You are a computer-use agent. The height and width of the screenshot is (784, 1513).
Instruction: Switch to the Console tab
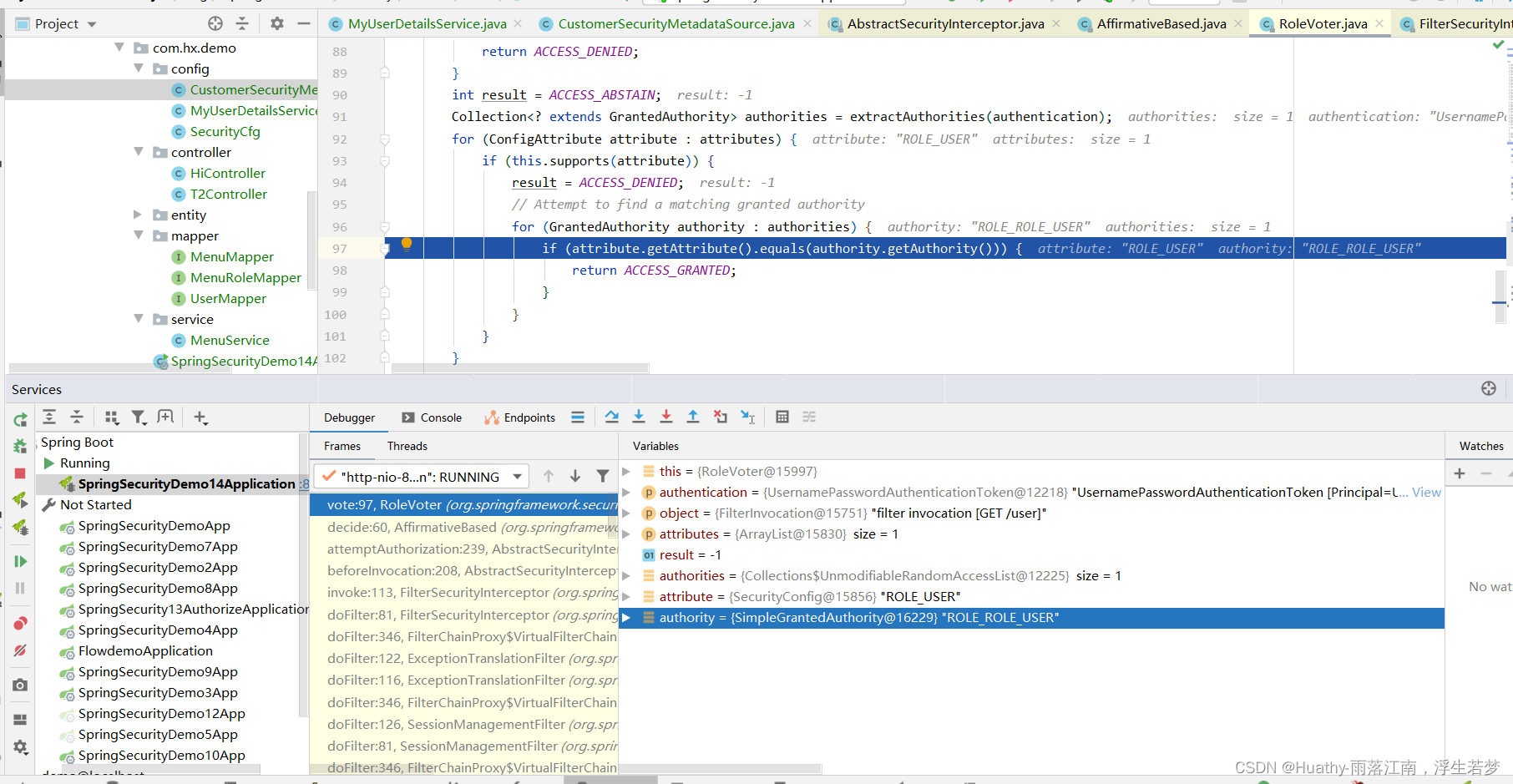tap(432, 417)
